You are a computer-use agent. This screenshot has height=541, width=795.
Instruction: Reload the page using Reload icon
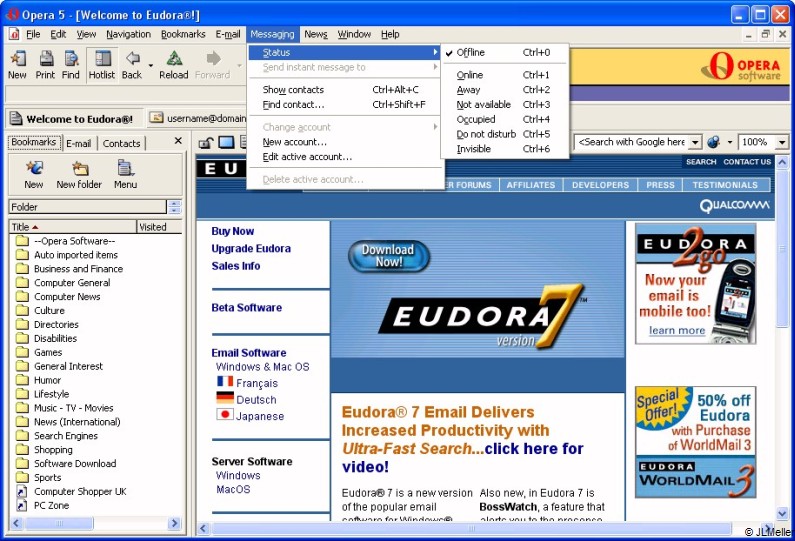173,64
